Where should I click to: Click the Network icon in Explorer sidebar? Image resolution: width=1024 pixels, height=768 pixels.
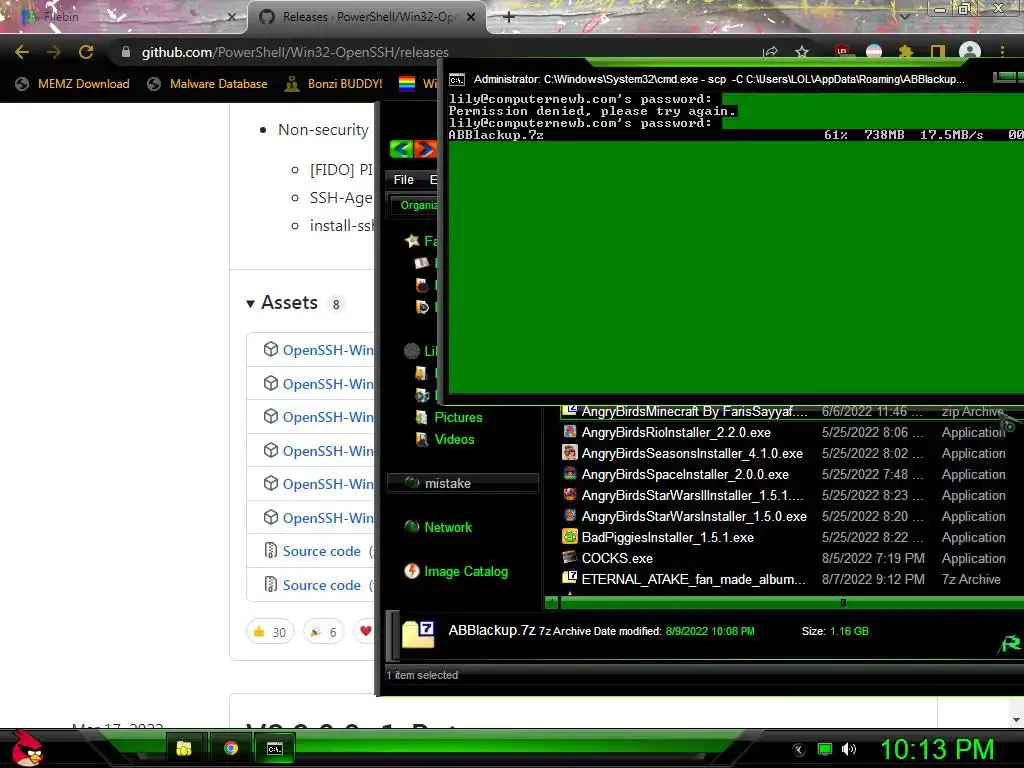point(411,526)
